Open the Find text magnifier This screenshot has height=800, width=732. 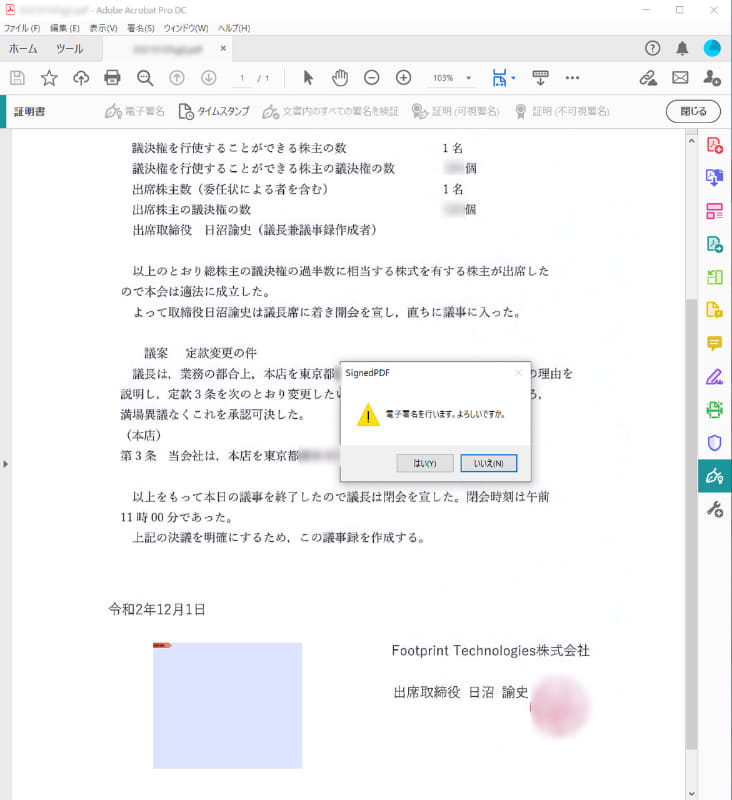point(145,78)
